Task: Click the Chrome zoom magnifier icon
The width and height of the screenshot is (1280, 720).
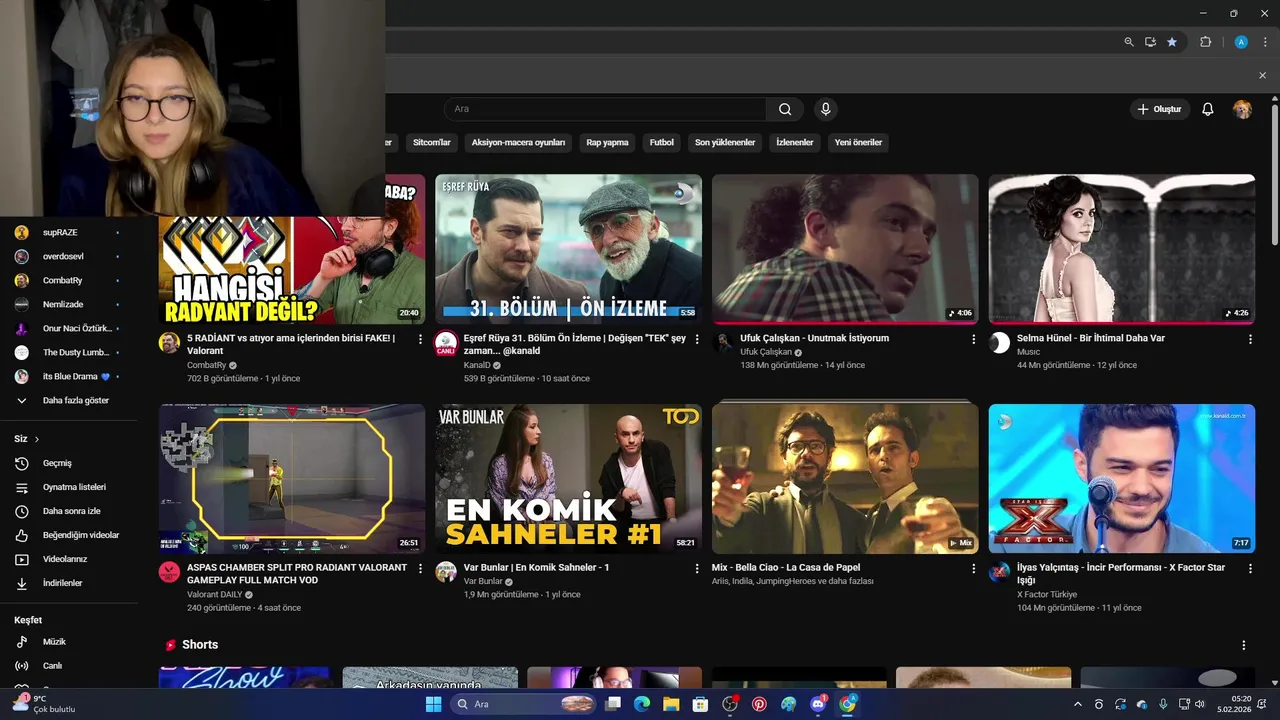Action: pos(1129,42)
